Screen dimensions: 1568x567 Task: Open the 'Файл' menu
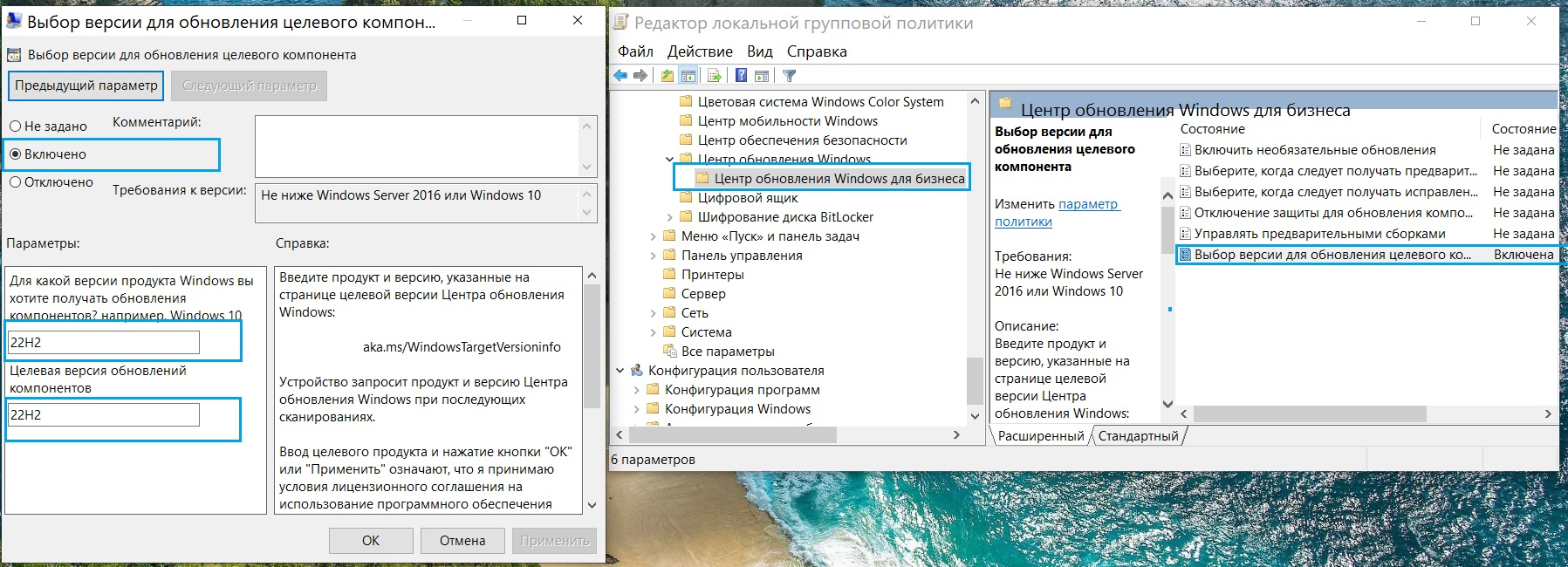(635, 51)
